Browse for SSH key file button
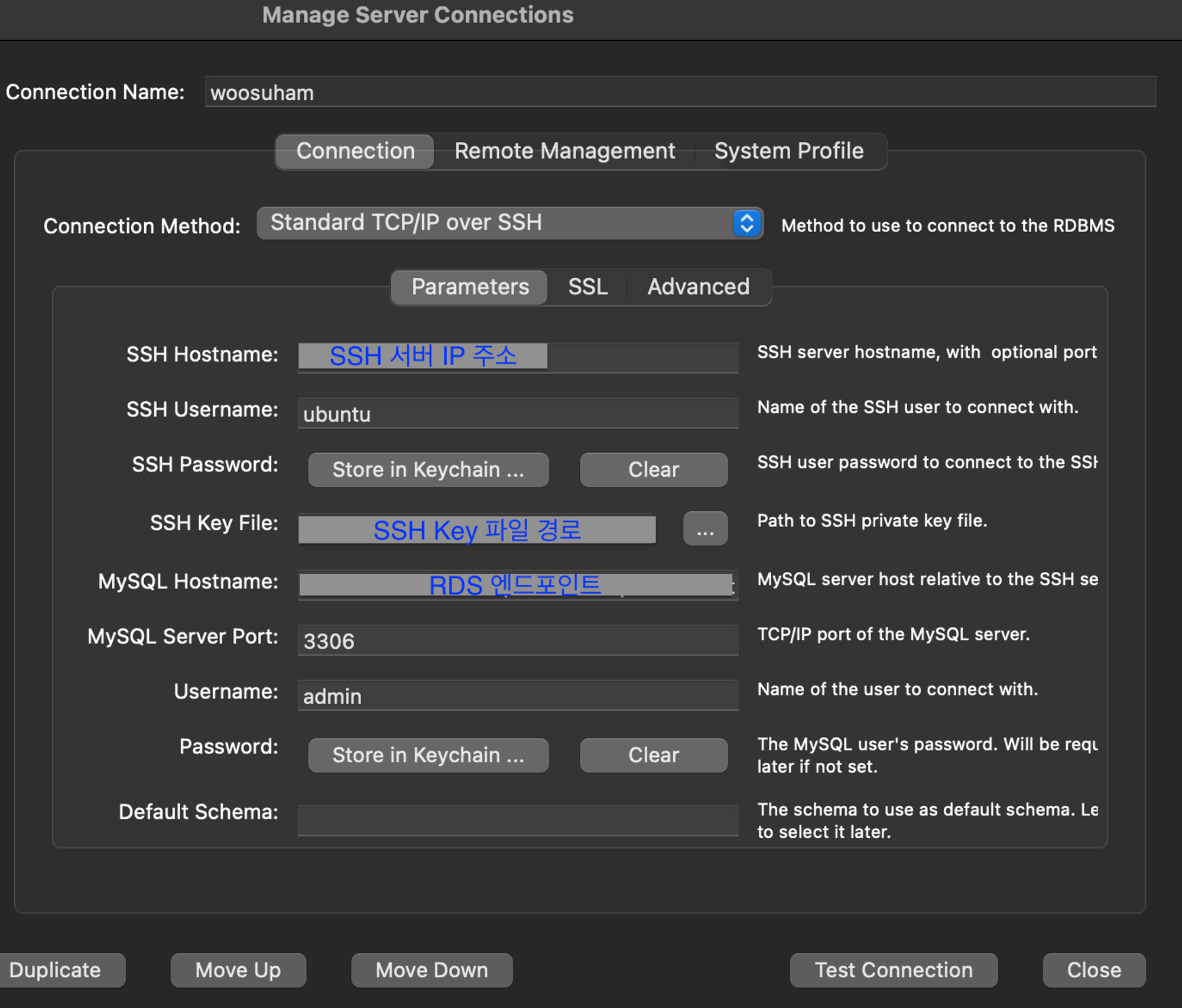Viewport: 1182px width, 1008px height. click(x=705, y=529)
